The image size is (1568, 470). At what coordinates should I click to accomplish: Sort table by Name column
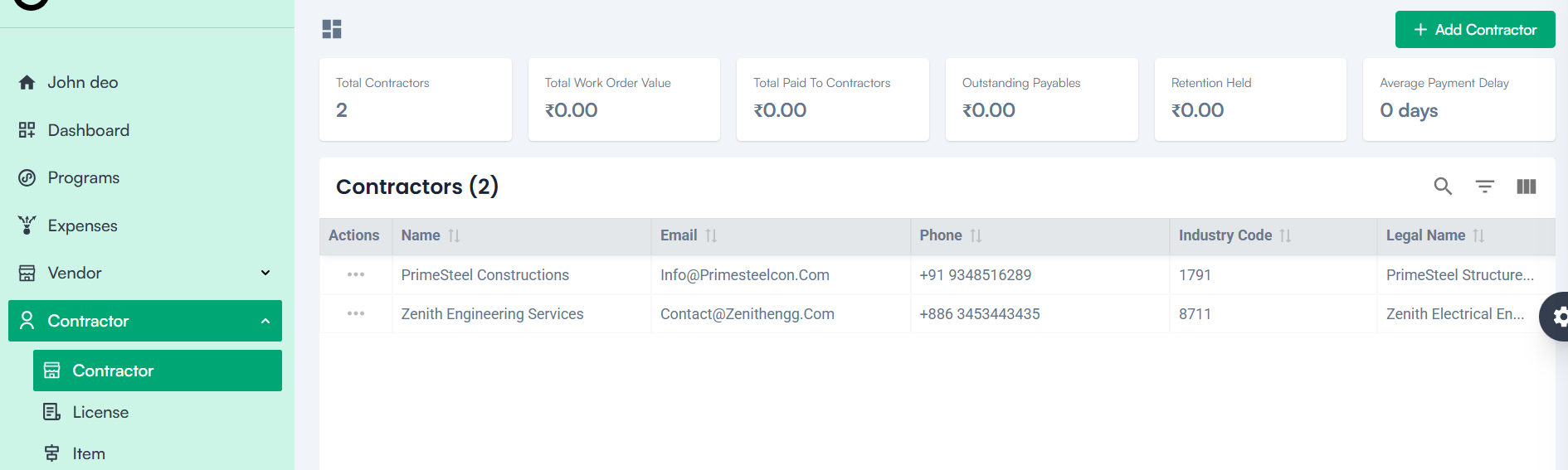[x=454, y=235]
